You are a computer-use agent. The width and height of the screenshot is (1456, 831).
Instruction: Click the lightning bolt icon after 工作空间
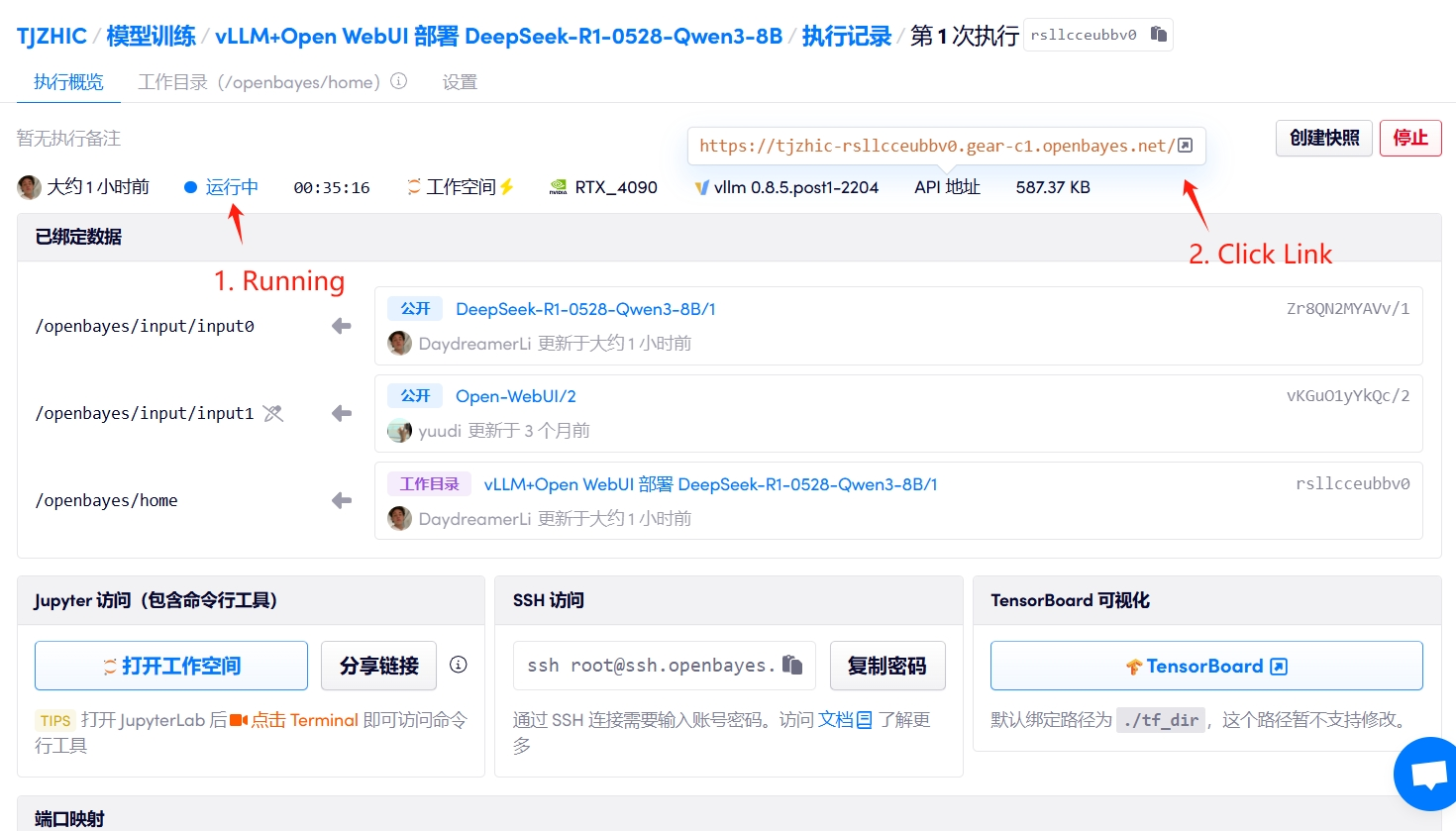(x=507, y=186)
